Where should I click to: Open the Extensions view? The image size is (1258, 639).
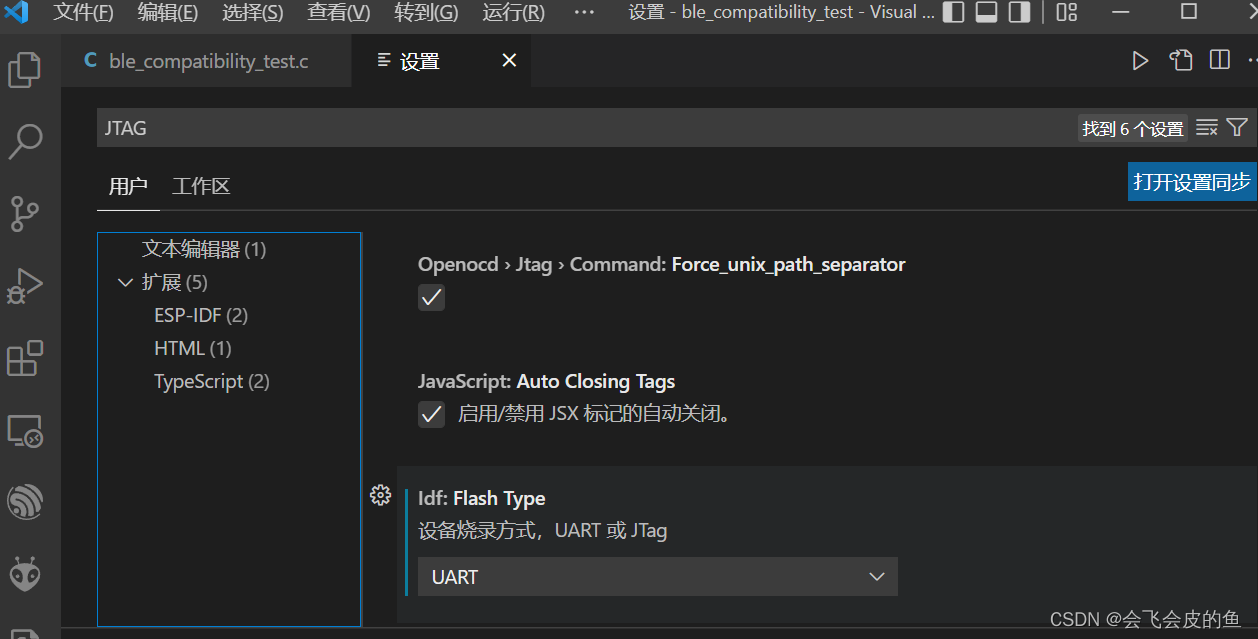24,358
